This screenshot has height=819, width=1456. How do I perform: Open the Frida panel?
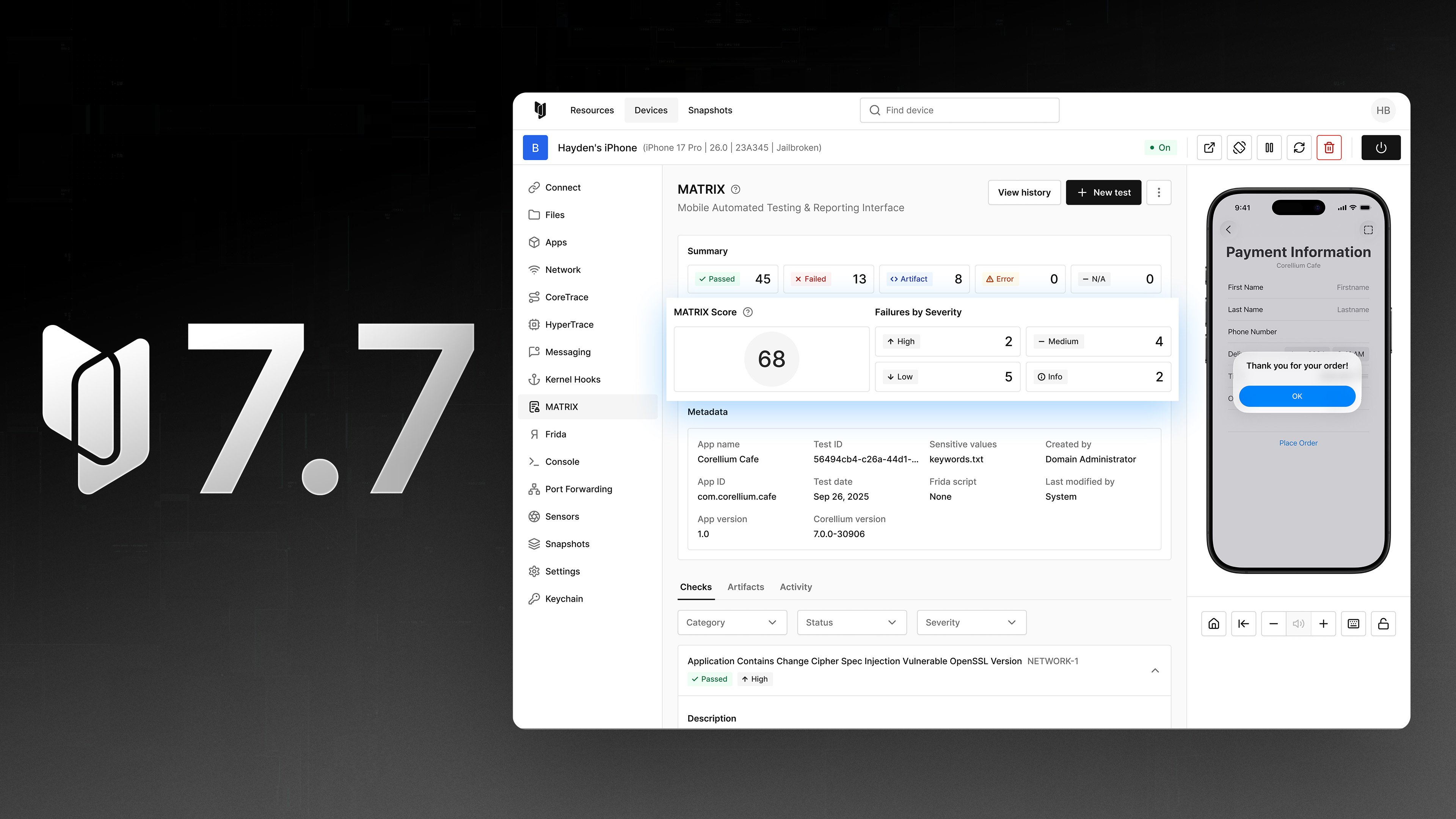tap(556, 433)
